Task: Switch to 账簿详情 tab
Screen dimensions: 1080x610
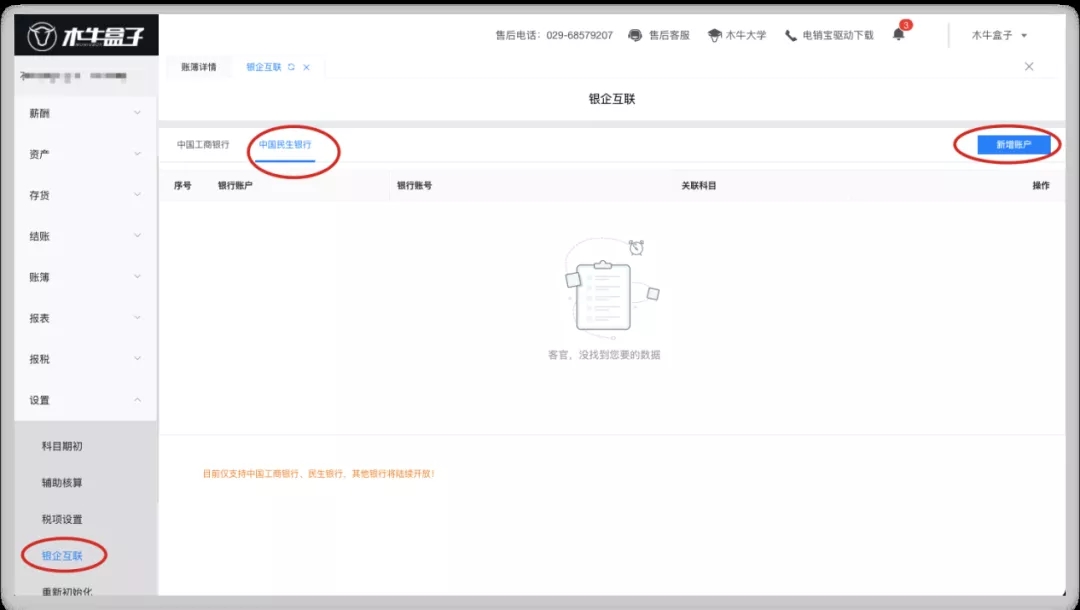Action: tap(198, 67)
